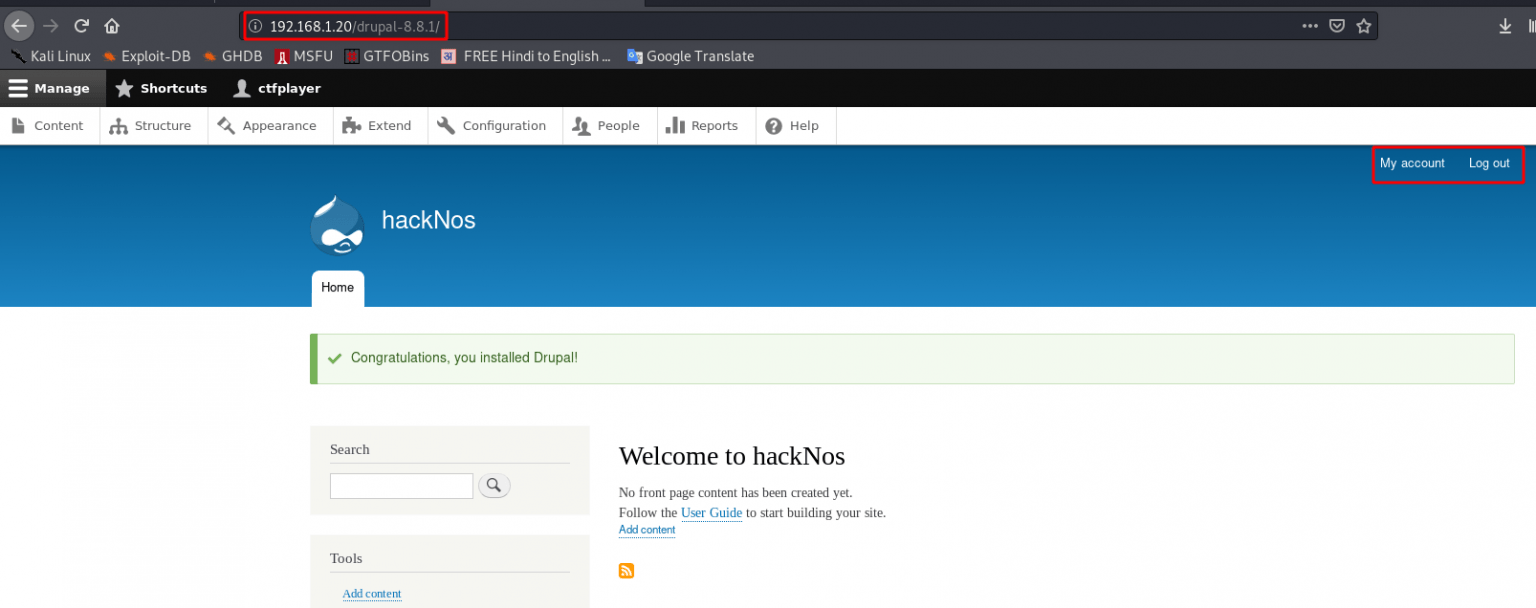Open the downloads arrow icon
This screenshot has height=608, width=1536.
(x=1504, y=25)
